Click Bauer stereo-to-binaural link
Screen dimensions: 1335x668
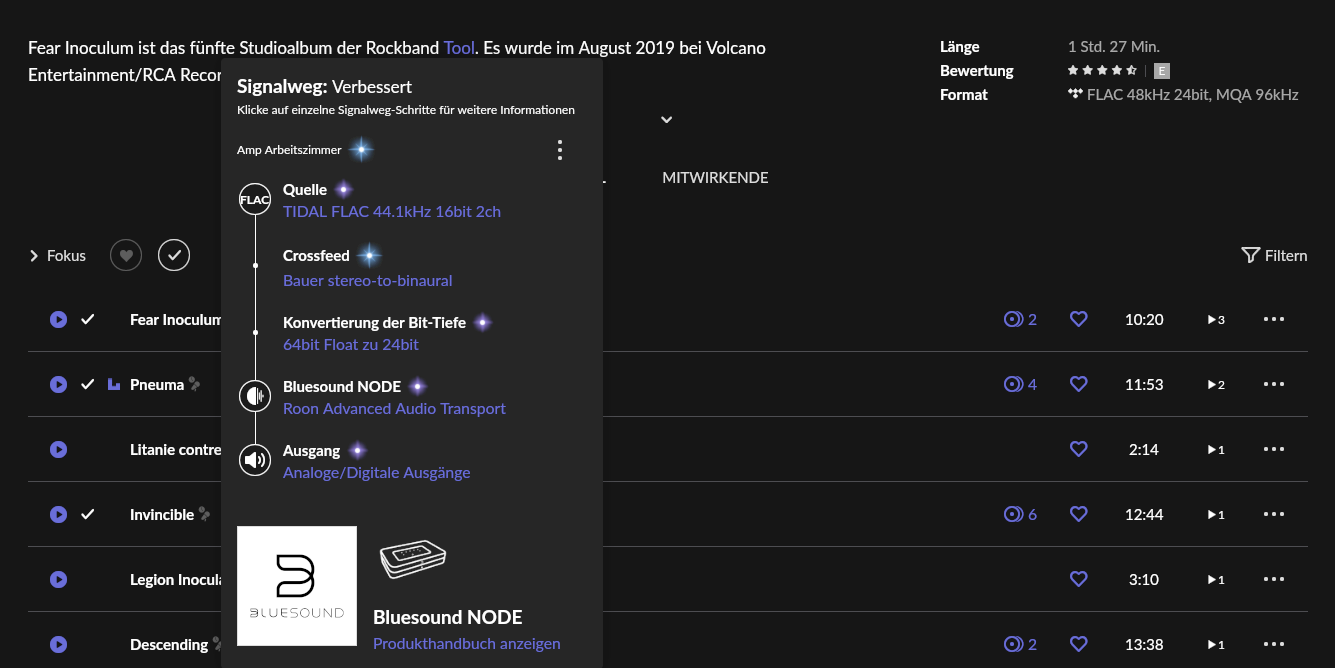(368, 281)
